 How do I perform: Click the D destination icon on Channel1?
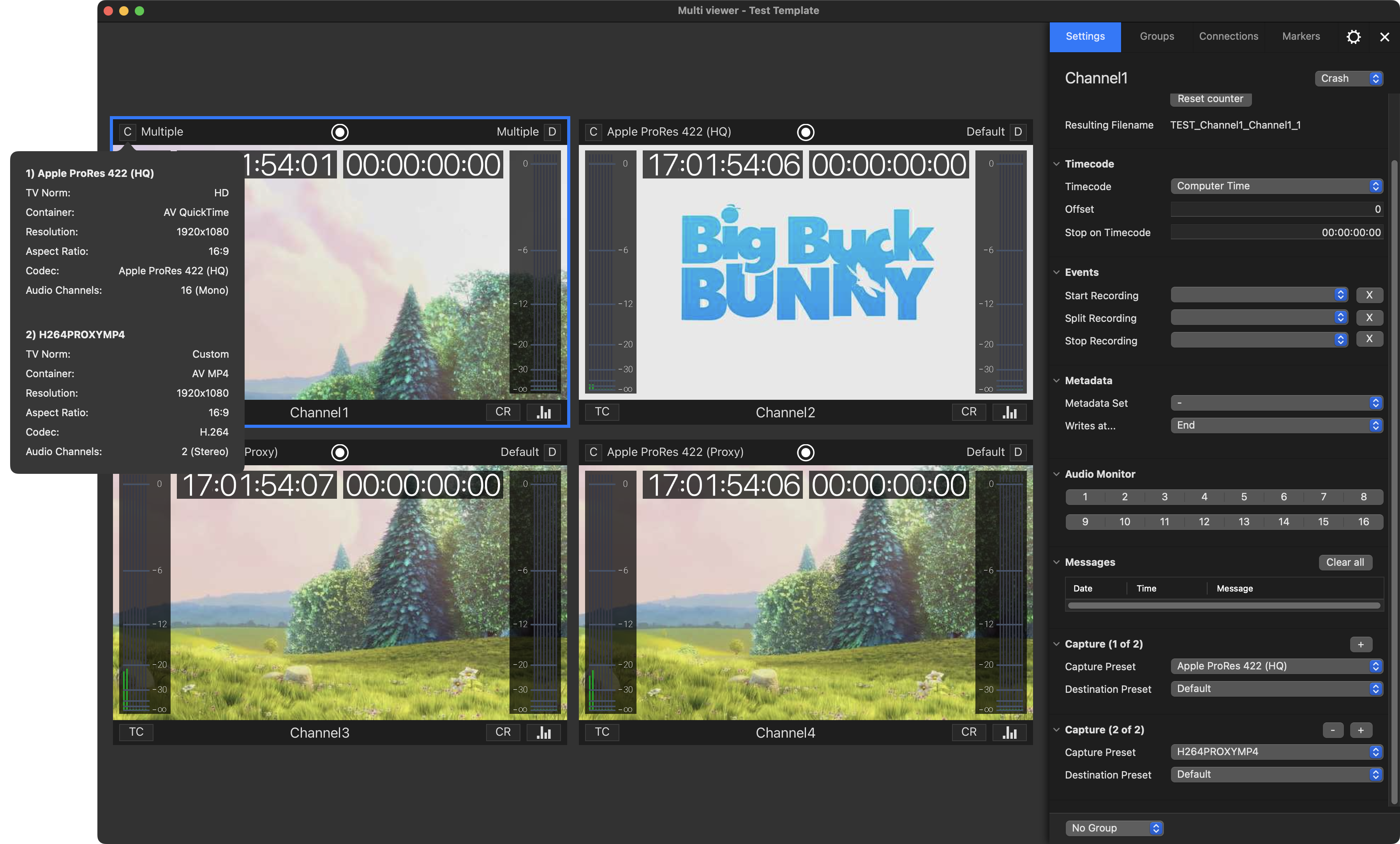552,132
